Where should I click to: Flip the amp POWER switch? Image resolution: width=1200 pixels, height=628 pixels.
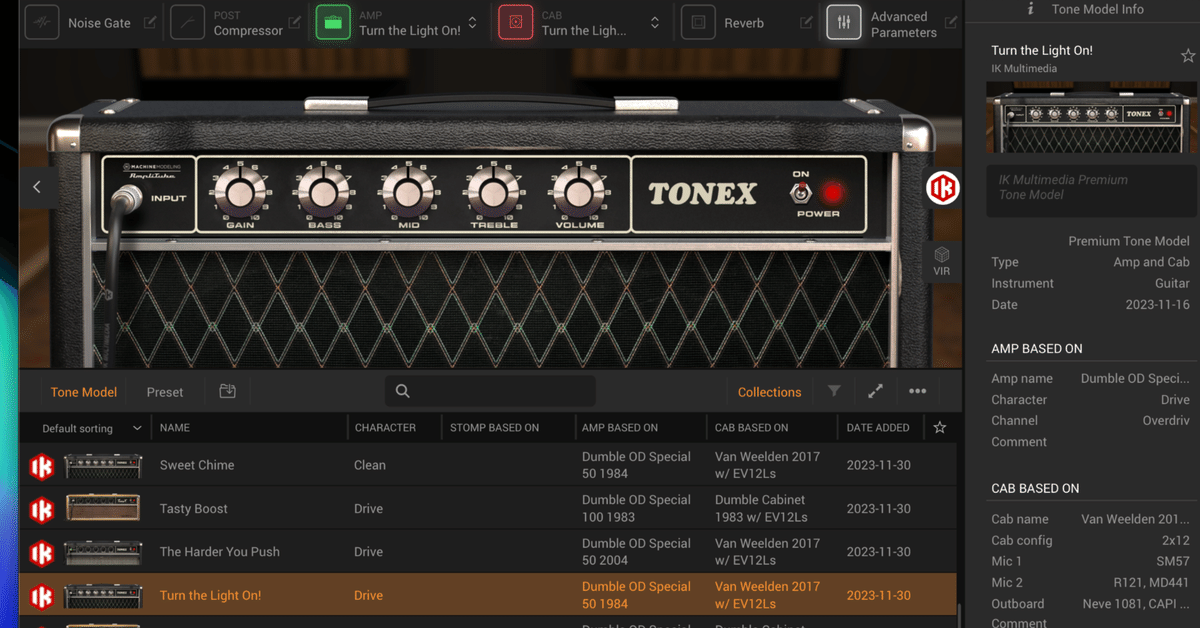coord(801,191)
